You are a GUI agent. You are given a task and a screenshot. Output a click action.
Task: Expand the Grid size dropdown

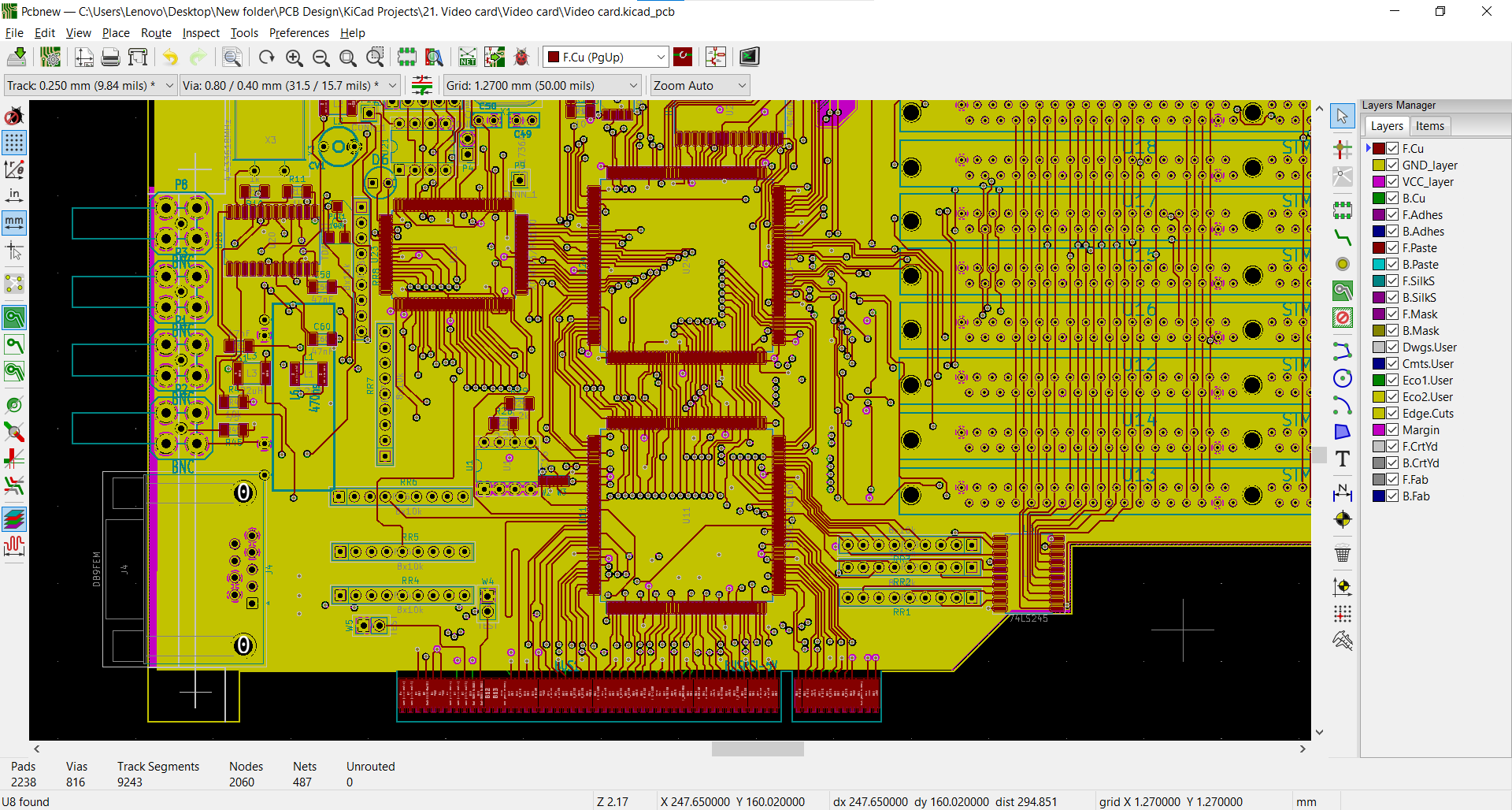[632, 86]
